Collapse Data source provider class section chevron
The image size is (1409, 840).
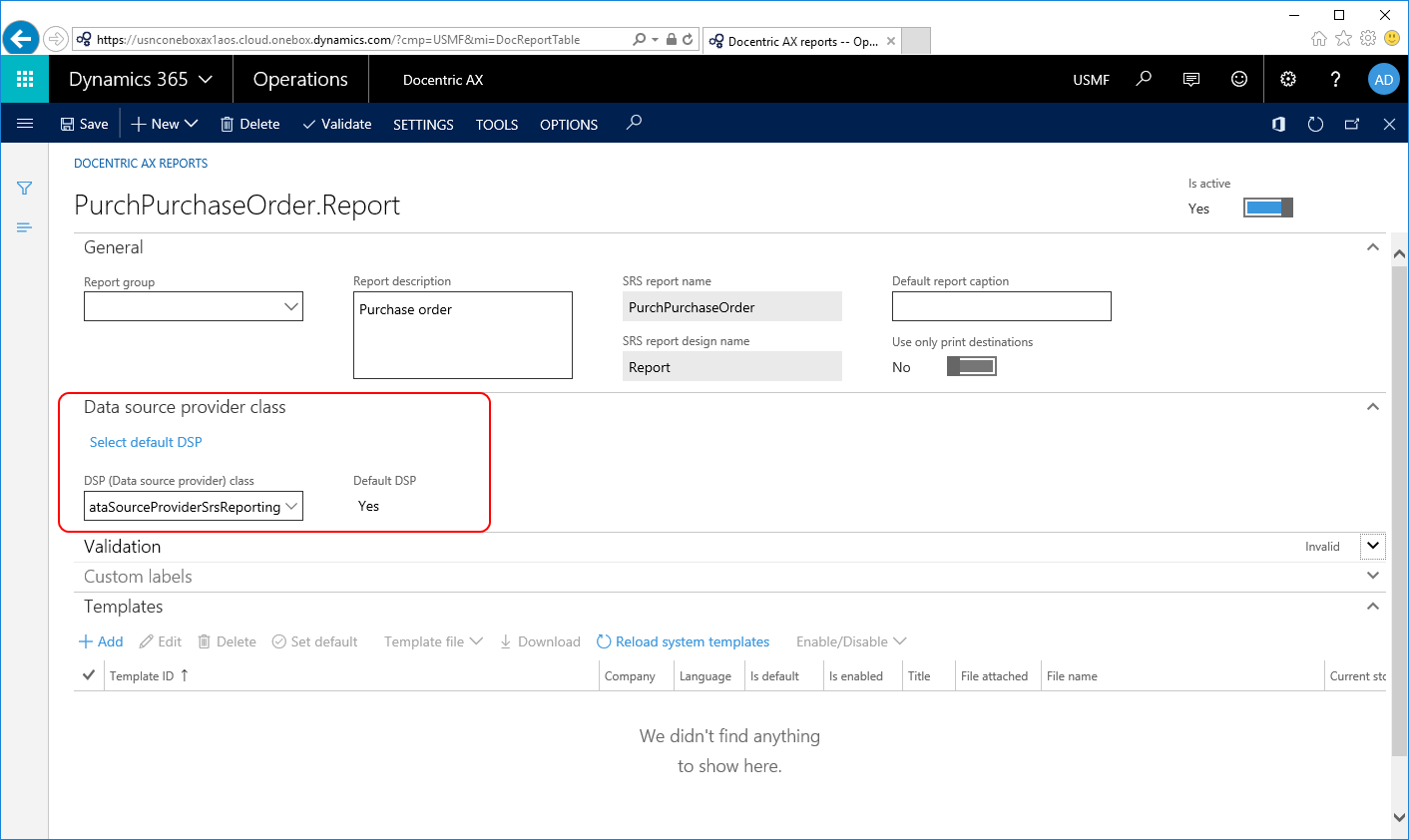[x=1373, y=407]
